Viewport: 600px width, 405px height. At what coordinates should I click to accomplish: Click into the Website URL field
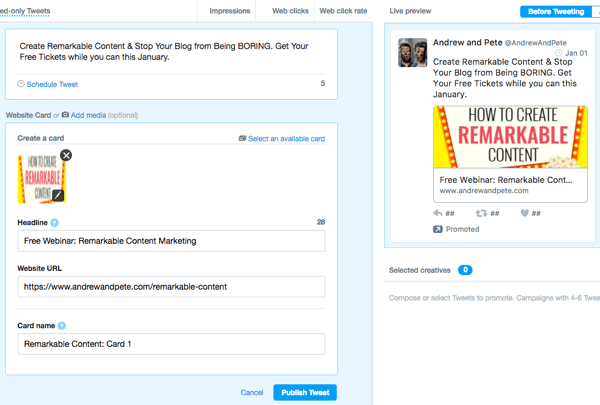(171, 287)
